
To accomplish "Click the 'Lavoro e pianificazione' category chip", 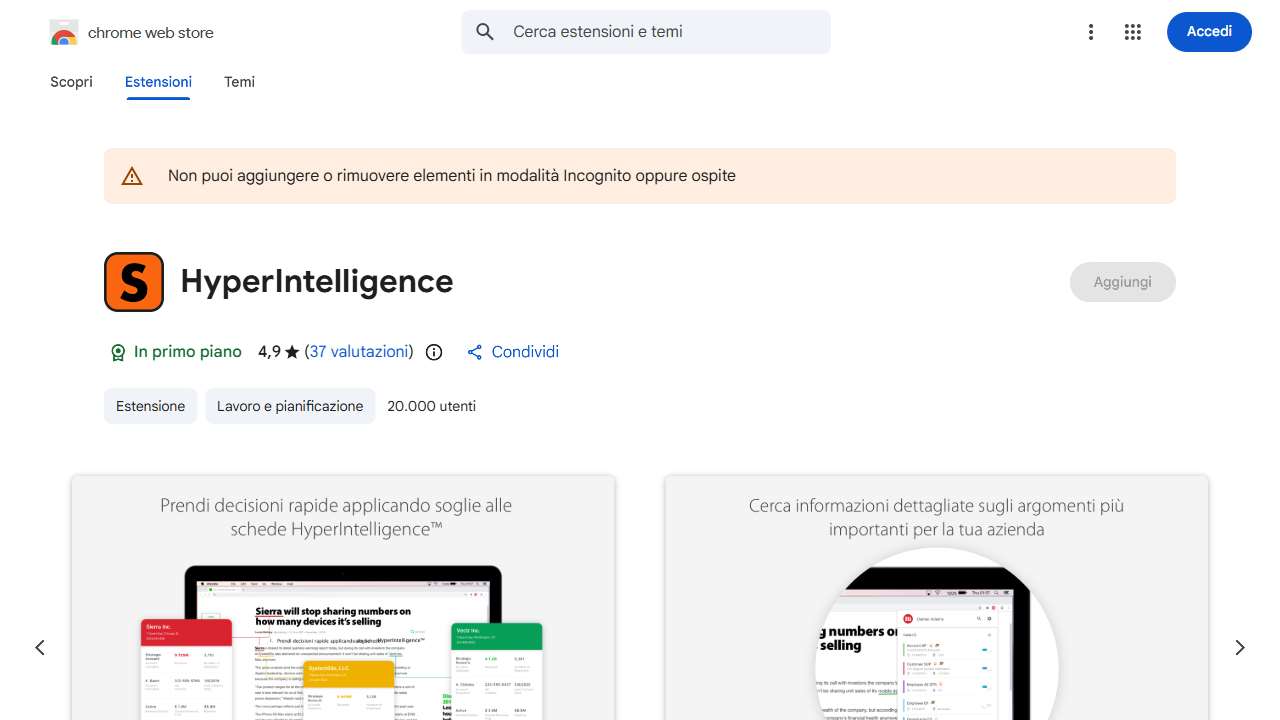I will tap(290, 406).
